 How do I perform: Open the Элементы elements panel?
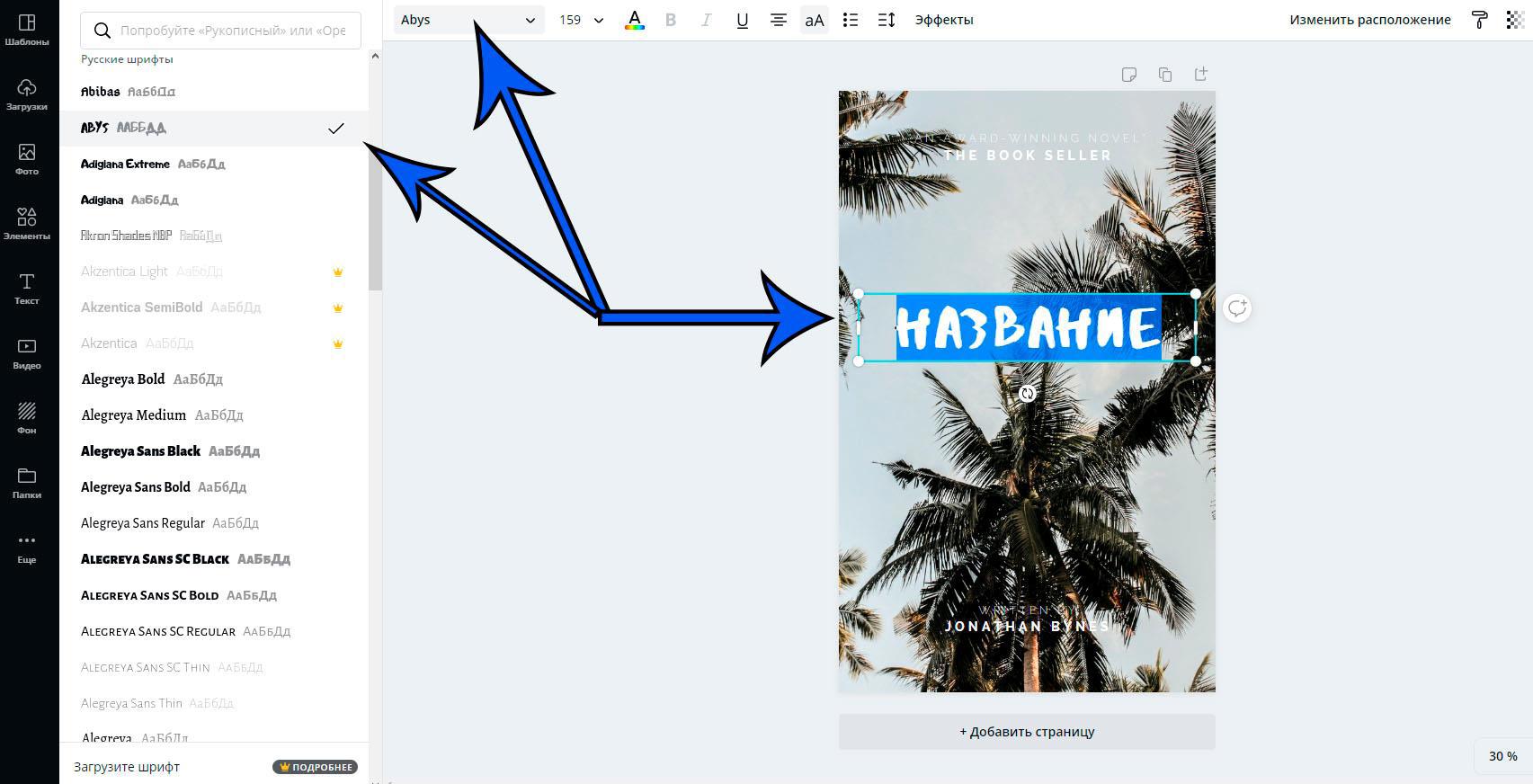[27, 223]
